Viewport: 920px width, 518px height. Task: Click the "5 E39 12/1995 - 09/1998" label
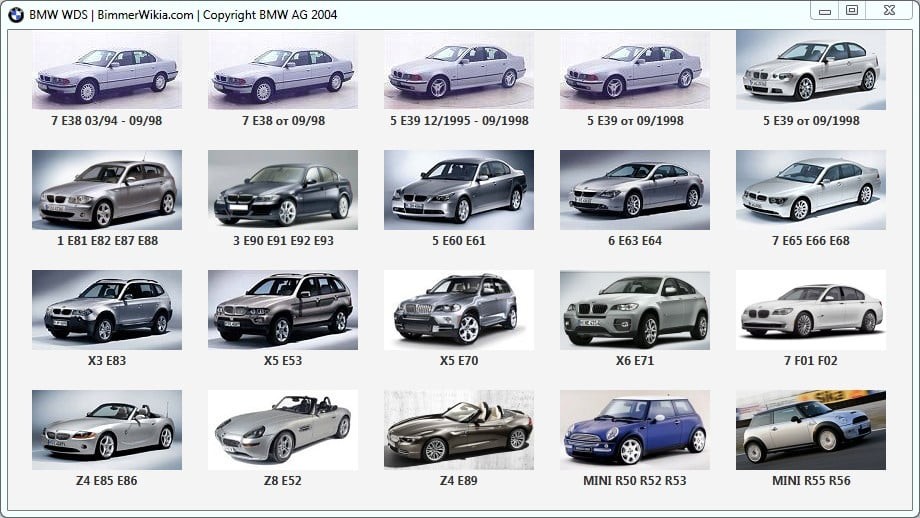[459, 121]
